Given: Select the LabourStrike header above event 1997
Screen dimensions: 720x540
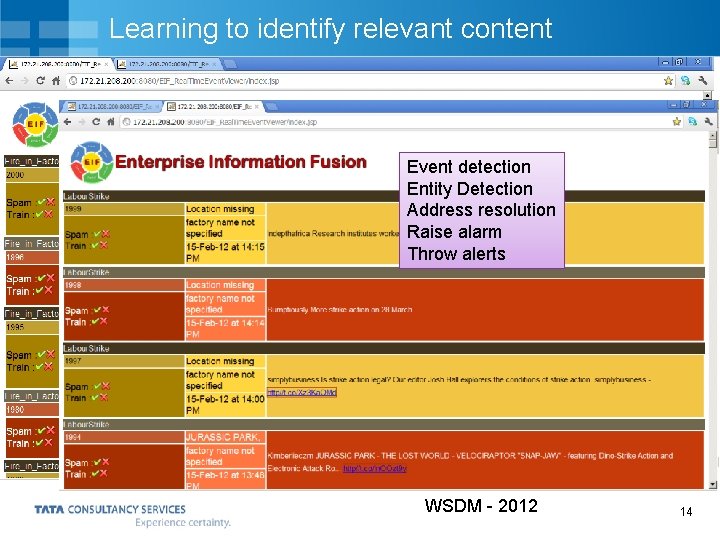Looking at the screenshot, I should coord(383,349).
